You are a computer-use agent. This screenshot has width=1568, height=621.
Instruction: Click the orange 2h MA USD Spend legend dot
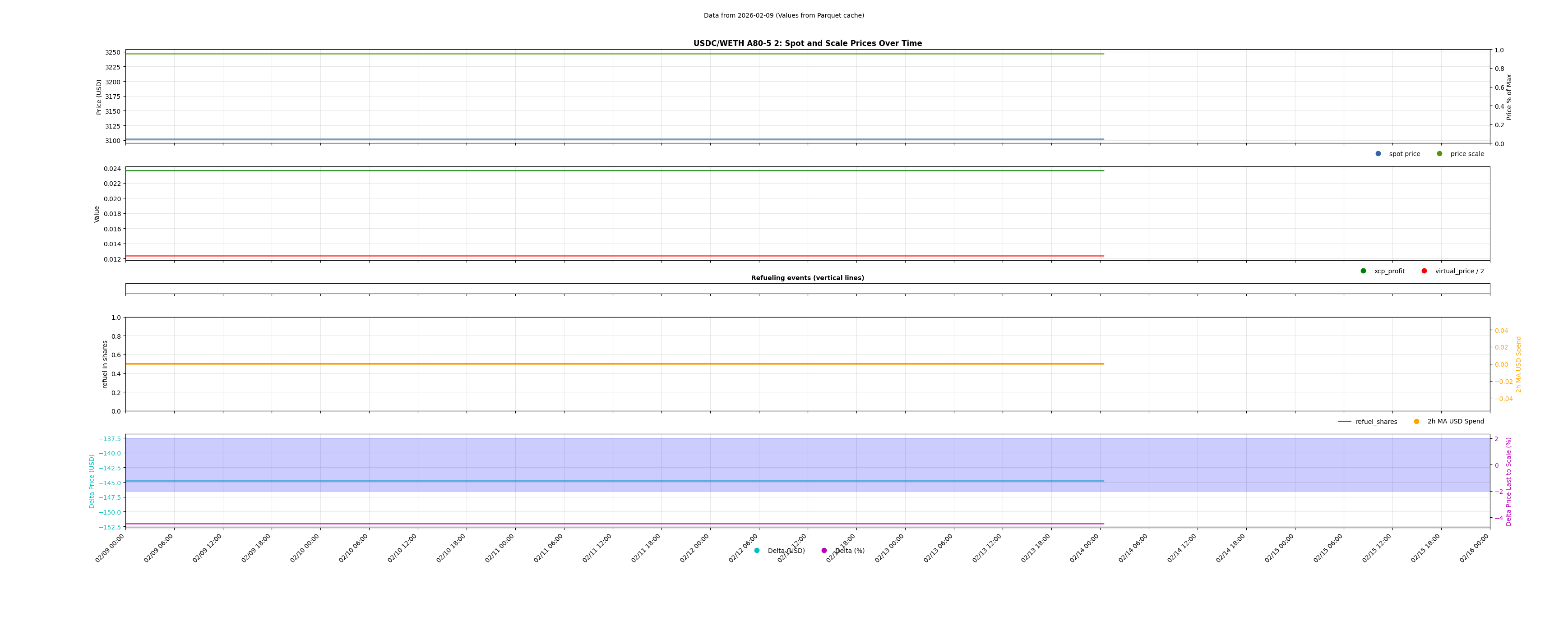click(1416, 422)
